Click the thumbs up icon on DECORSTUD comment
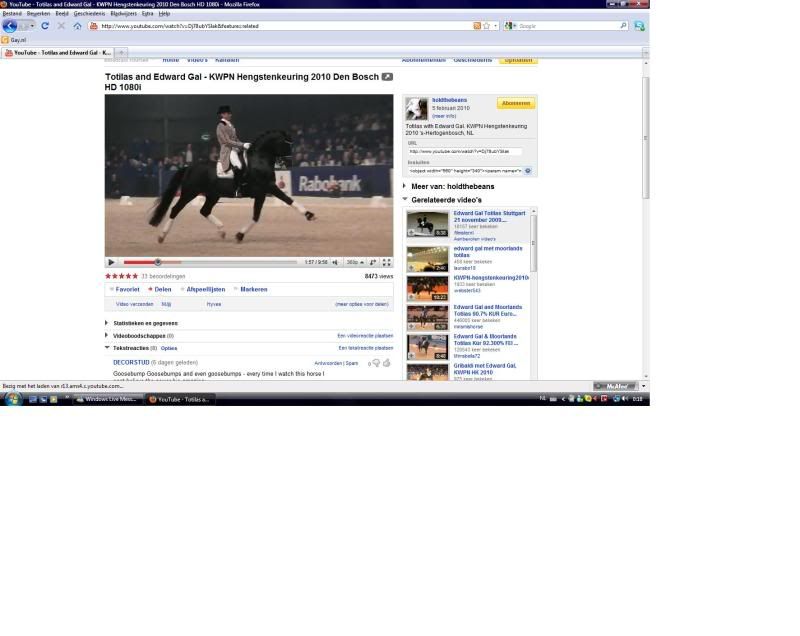 click(386, 363)
